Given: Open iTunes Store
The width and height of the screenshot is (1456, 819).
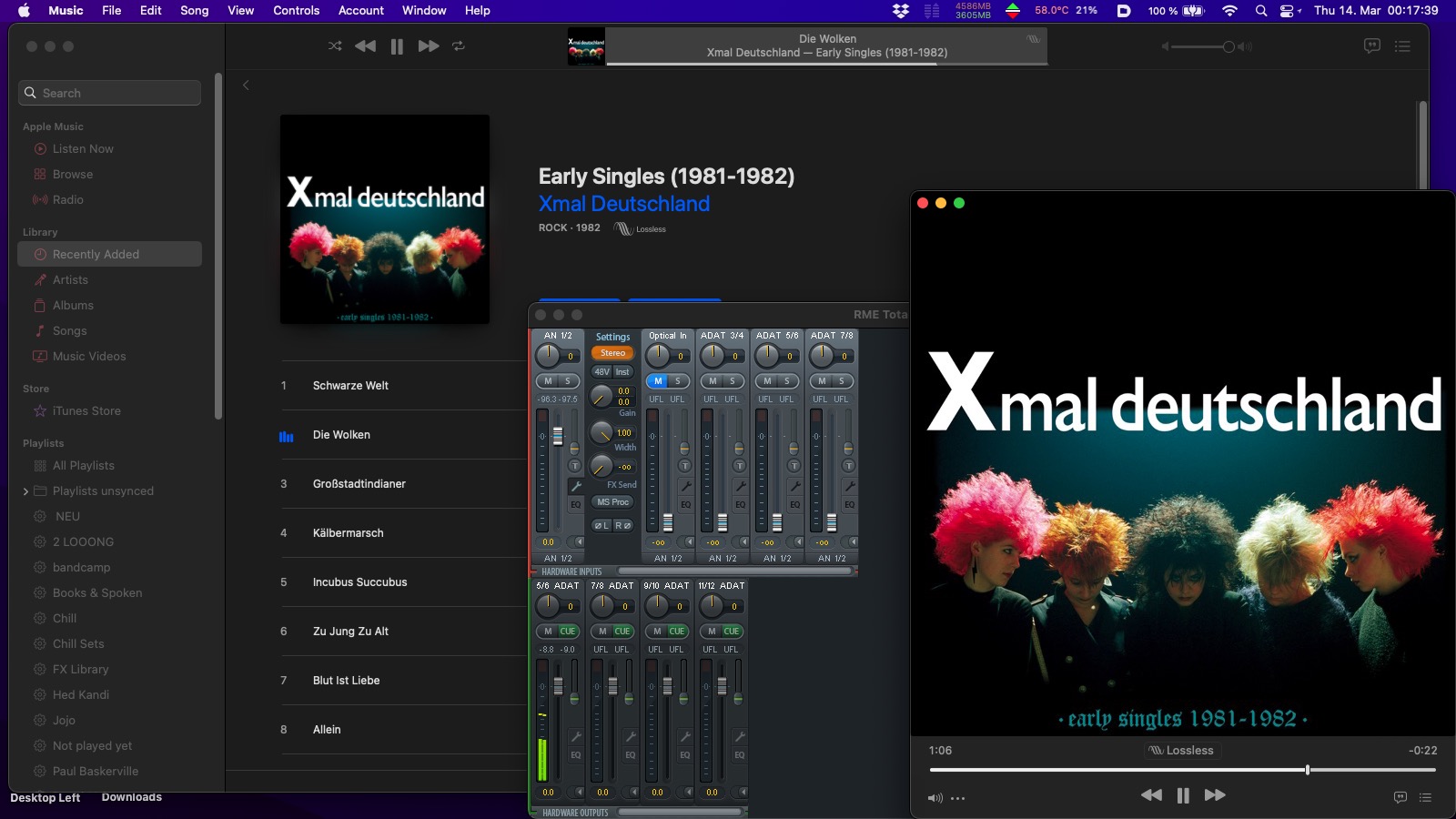Looking at the screenshot, I should click(86, 410).
